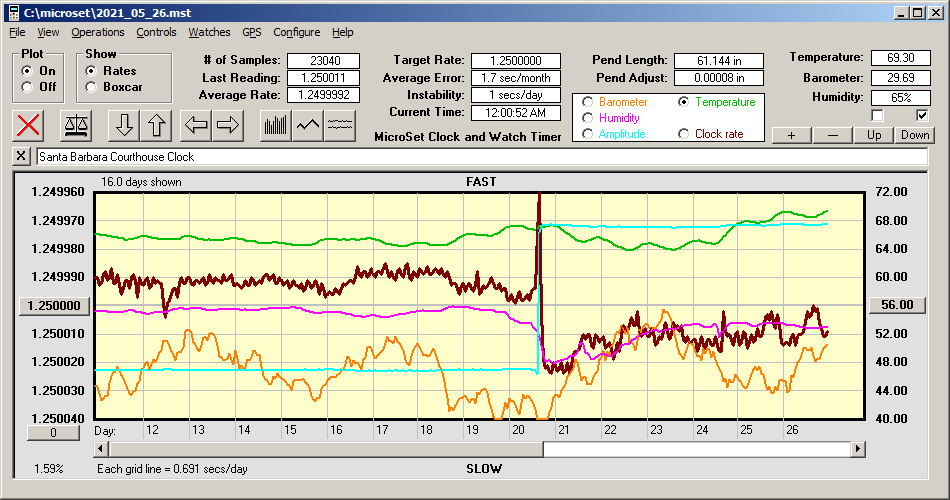Screen dimensions: 950x500
Task: Click the Humidity 65% field
Action: [x=900, y=98]
